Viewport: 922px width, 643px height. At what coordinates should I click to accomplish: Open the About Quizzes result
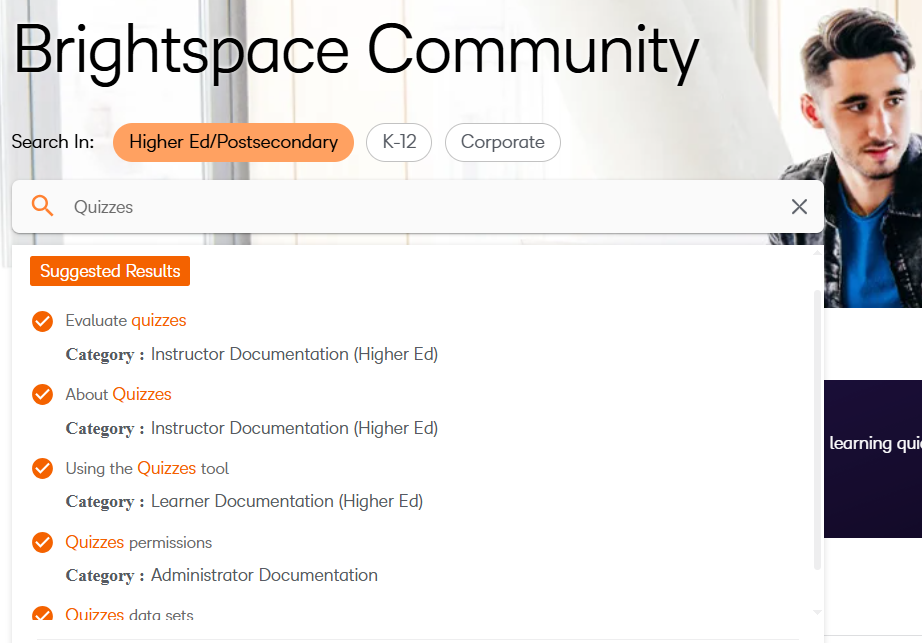(118, 394)
